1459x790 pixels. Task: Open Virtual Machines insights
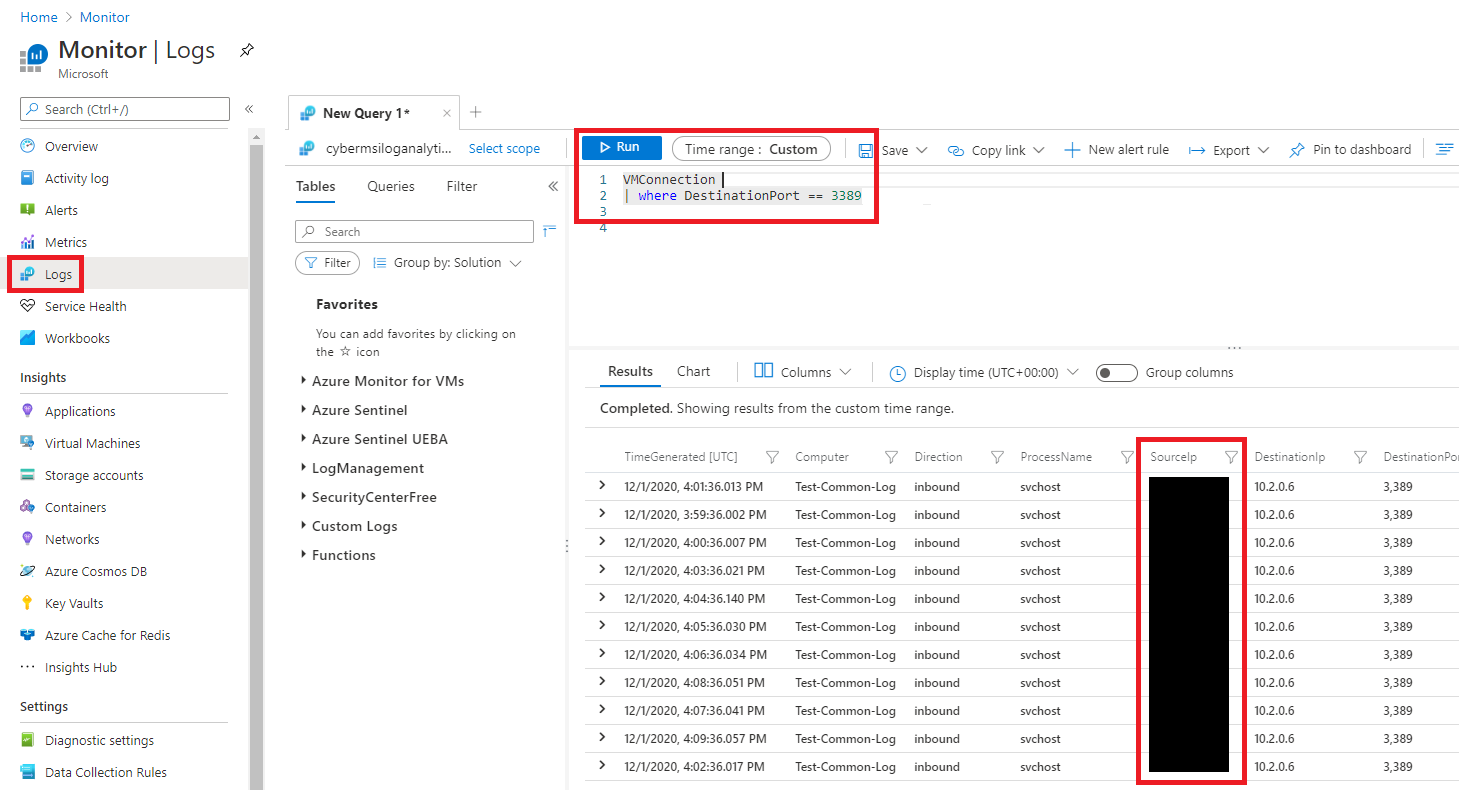[93, 443]
